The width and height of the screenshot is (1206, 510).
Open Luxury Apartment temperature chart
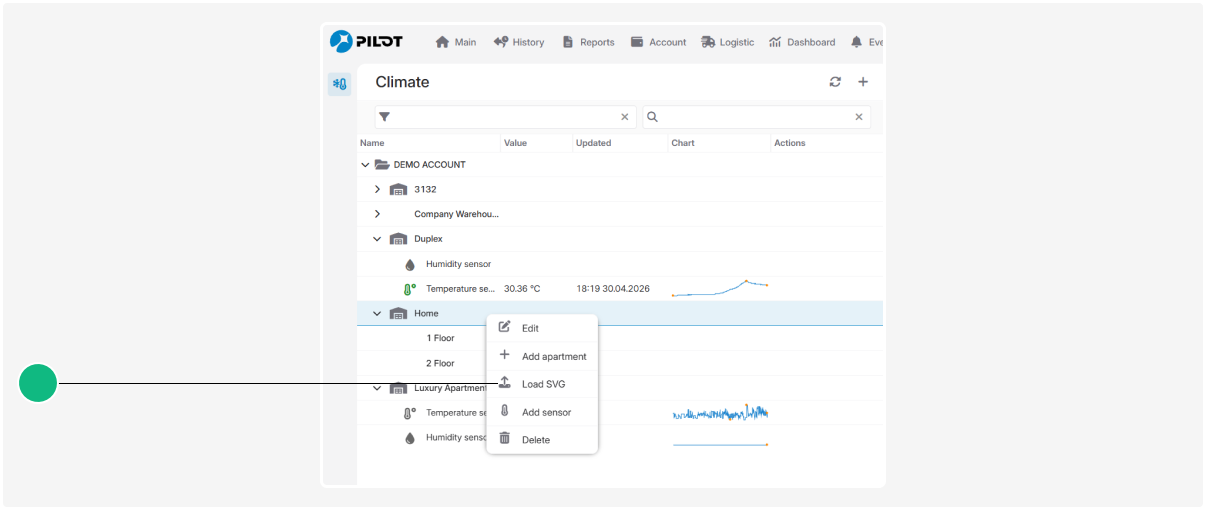720,413
